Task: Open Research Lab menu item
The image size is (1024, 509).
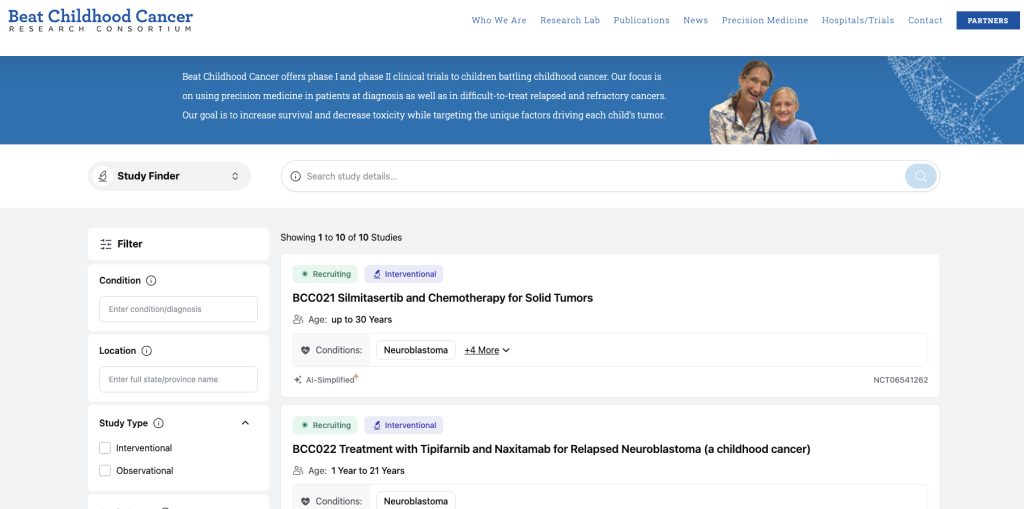Action: (x=570, y=20)
